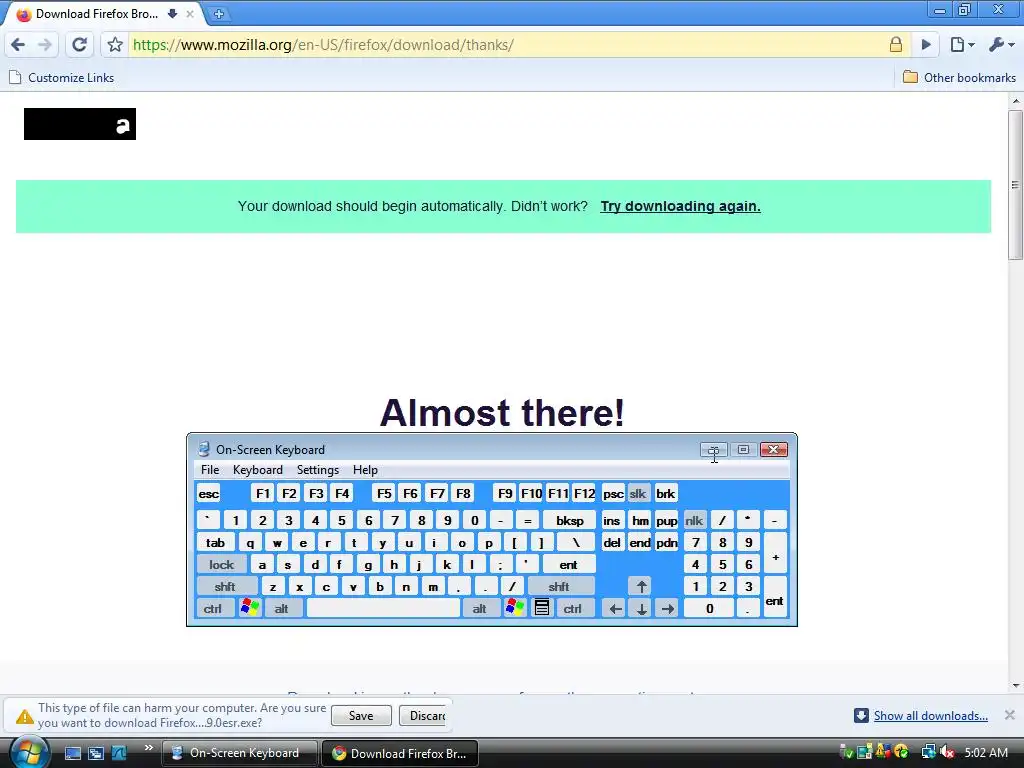Screen dimensions: 1024x768
Task: Click the context menu key on keyboard
Action: 541,609
